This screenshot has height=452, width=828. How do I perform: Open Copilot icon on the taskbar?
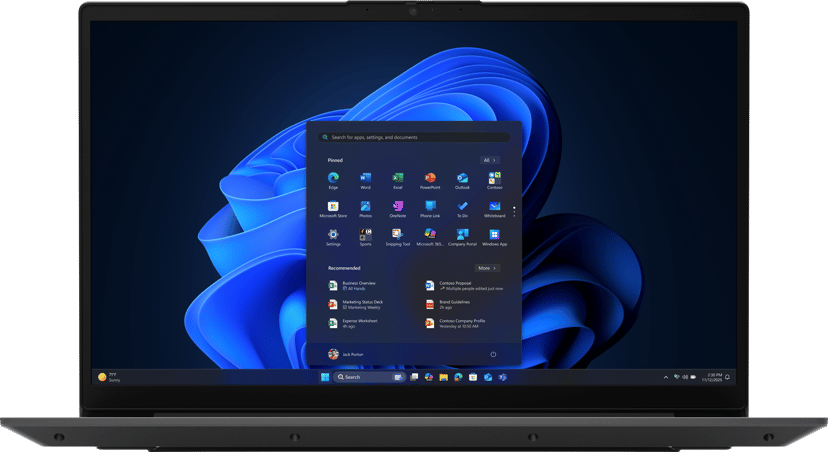pos(429,377)
